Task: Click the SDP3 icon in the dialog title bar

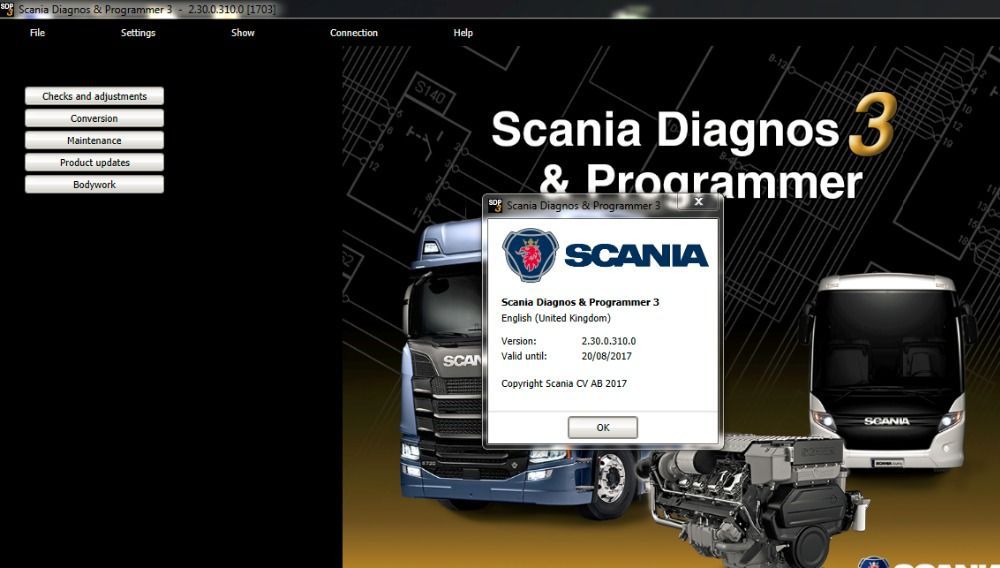Action: pyautogui.click(x=494, y=205)
